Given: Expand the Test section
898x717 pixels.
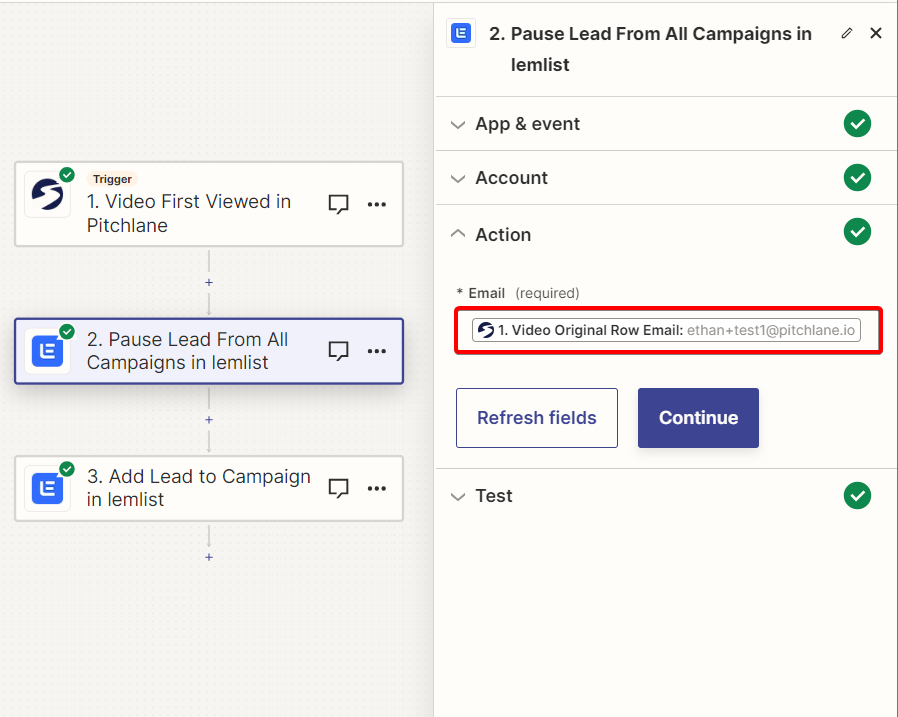Looking at the screenshot, I should point(665,495).
